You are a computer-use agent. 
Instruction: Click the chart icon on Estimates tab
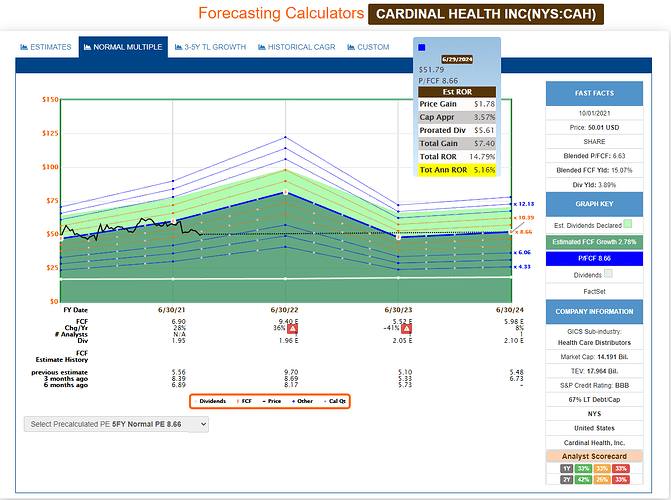pos(25,47)
